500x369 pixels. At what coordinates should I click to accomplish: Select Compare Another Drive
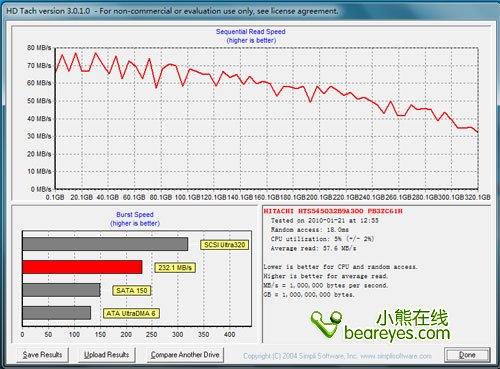click(x=185, y=355)
